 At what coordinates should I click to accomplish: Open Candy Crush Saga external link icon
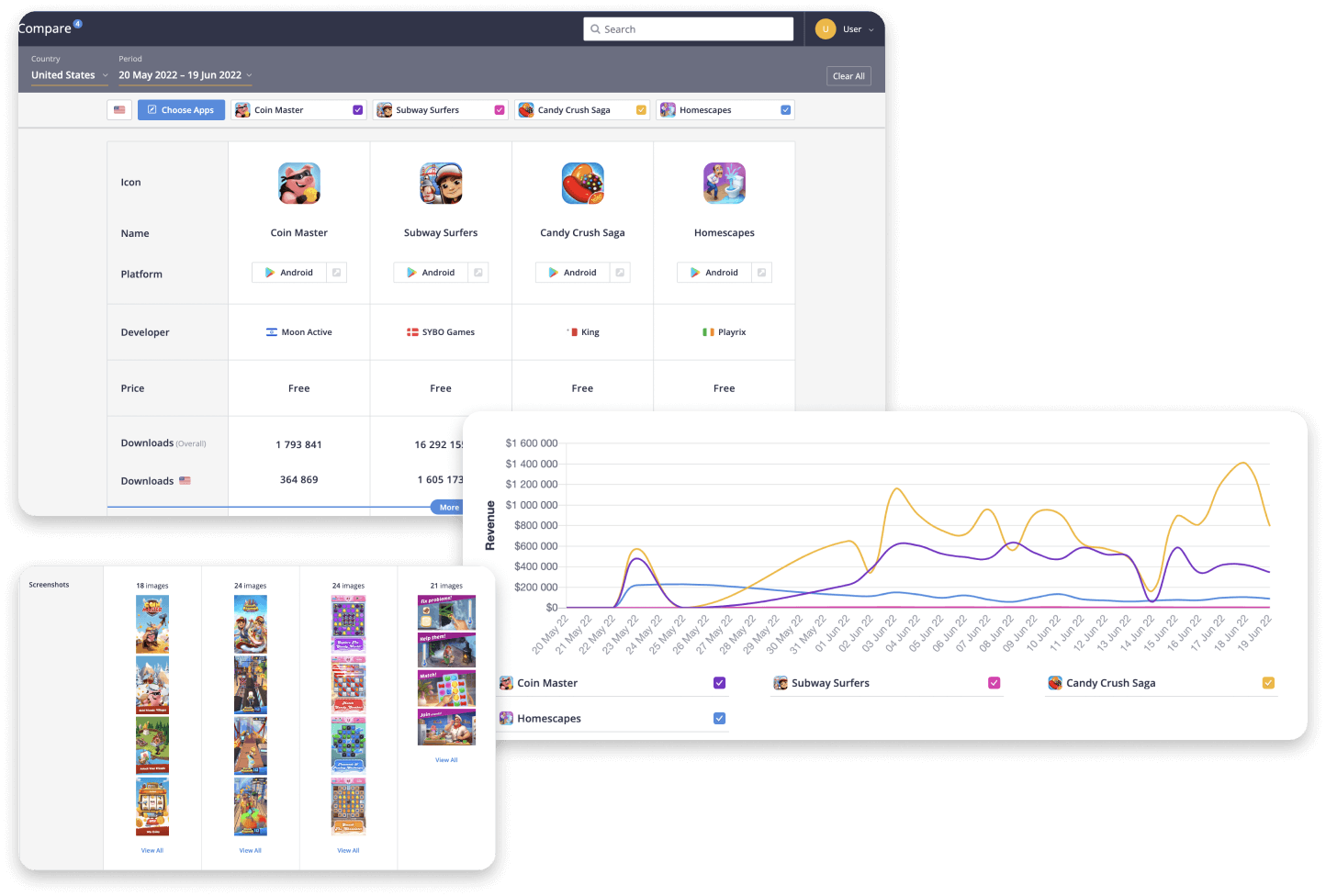[x=620, y=273]
